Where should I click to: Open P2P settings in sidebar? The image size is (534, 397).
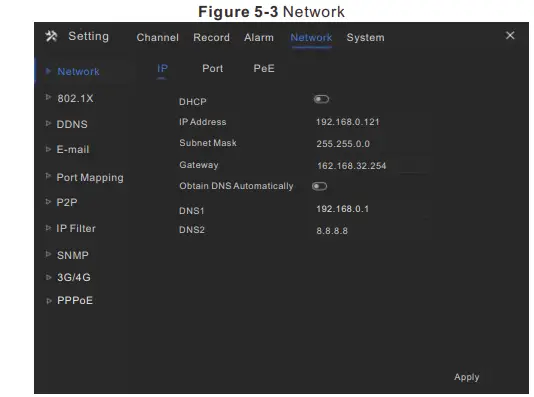[67, 202]
